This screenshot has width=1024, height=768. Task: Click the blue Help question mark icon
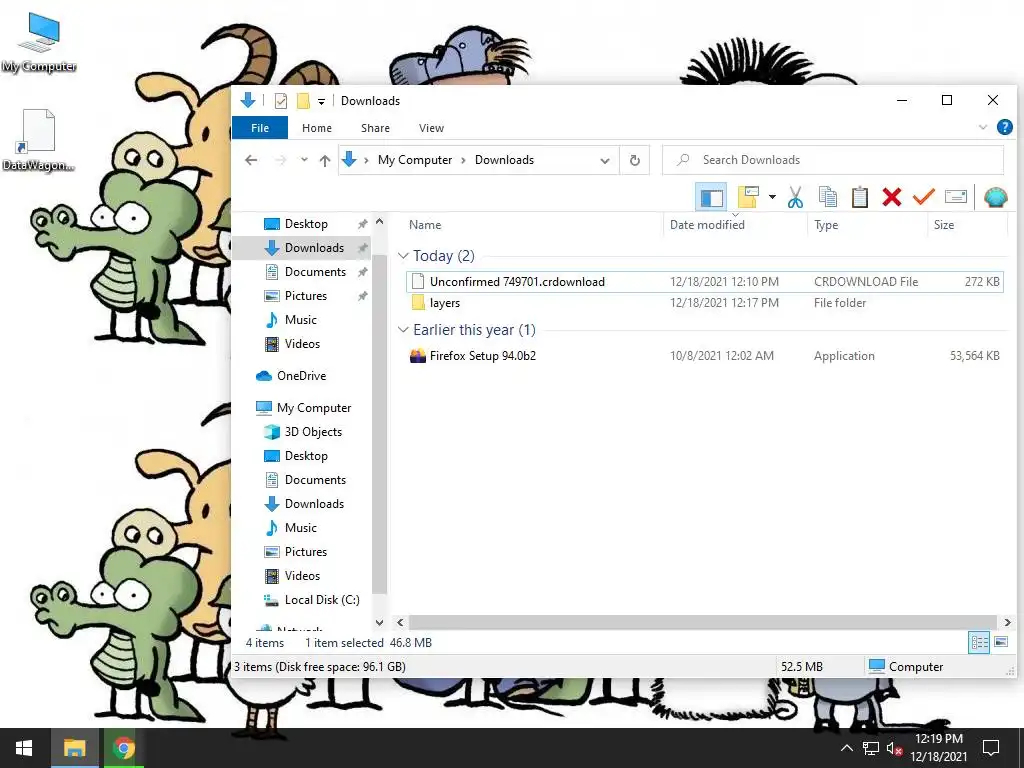(x=1004, y=127)
